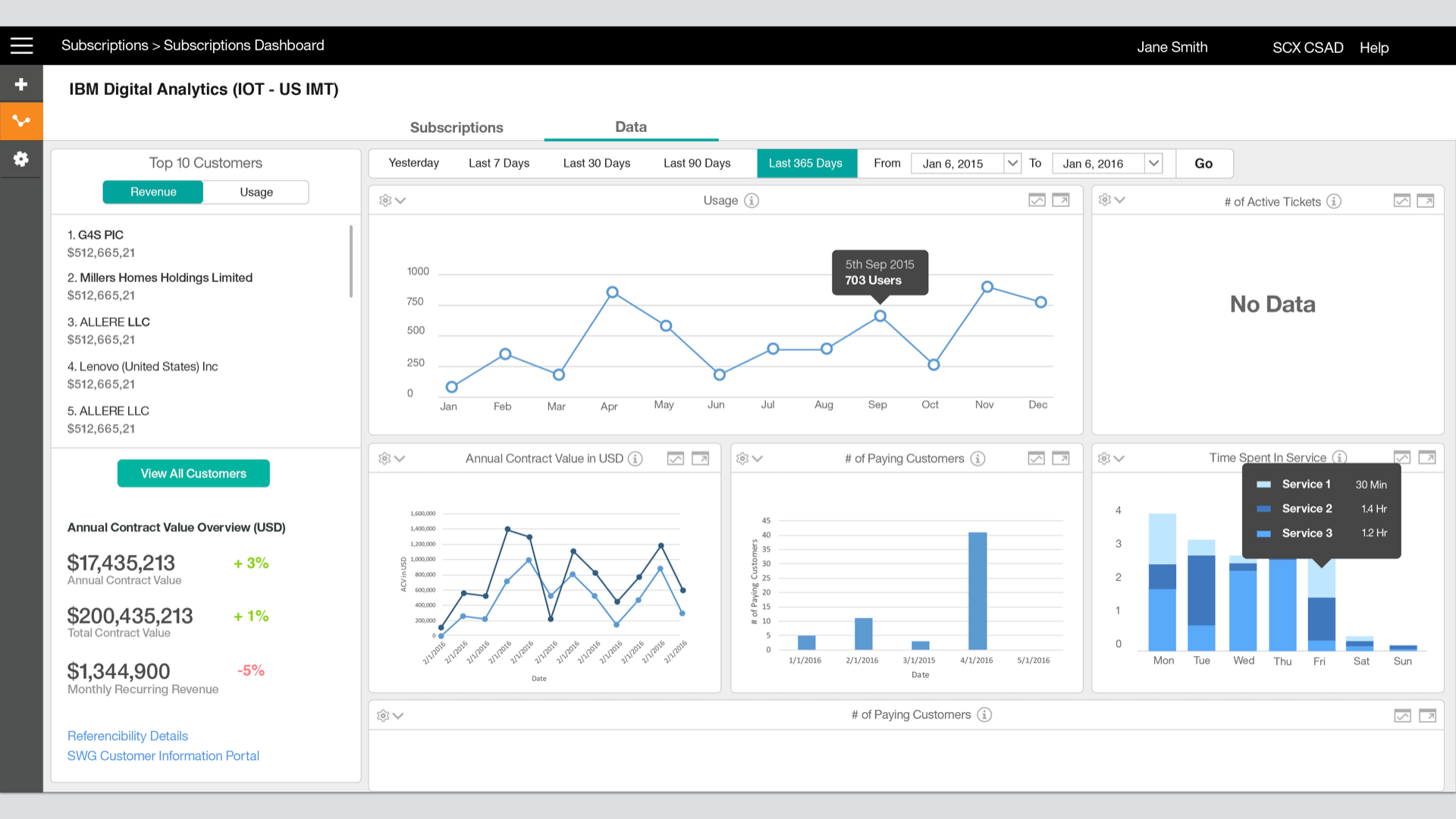Select Last 30 Days range
Viewport: 1456px width, 819px height.
point(596,163)
